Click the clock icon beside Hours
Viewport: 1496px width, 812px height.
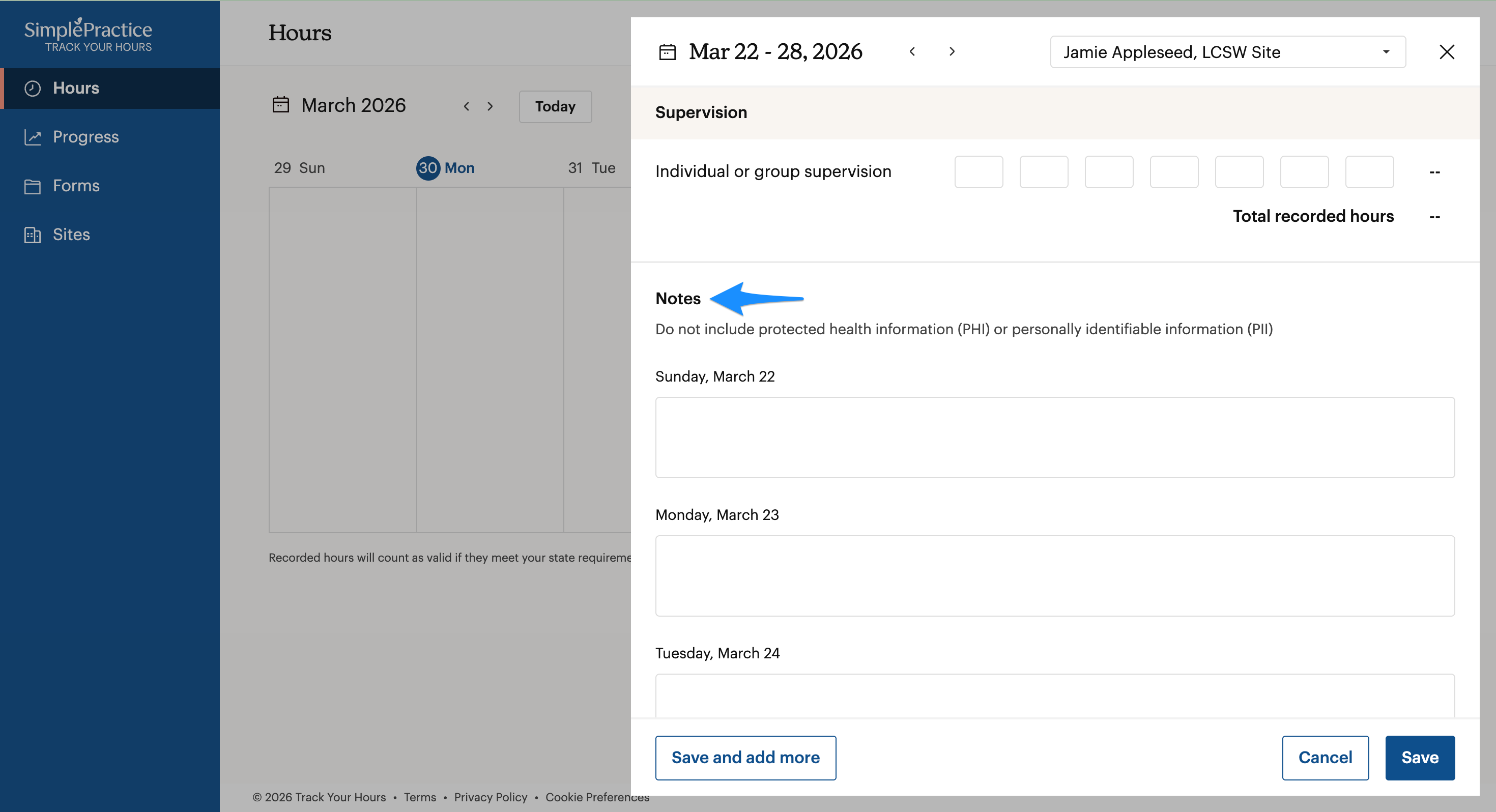click(33, 89)
